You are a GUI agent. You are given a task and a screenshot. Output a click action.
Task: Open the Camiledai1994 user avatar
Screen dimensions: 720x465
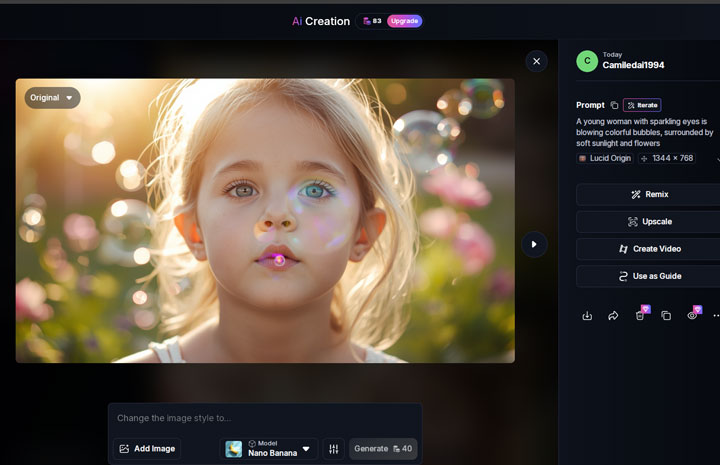[587, 61]
